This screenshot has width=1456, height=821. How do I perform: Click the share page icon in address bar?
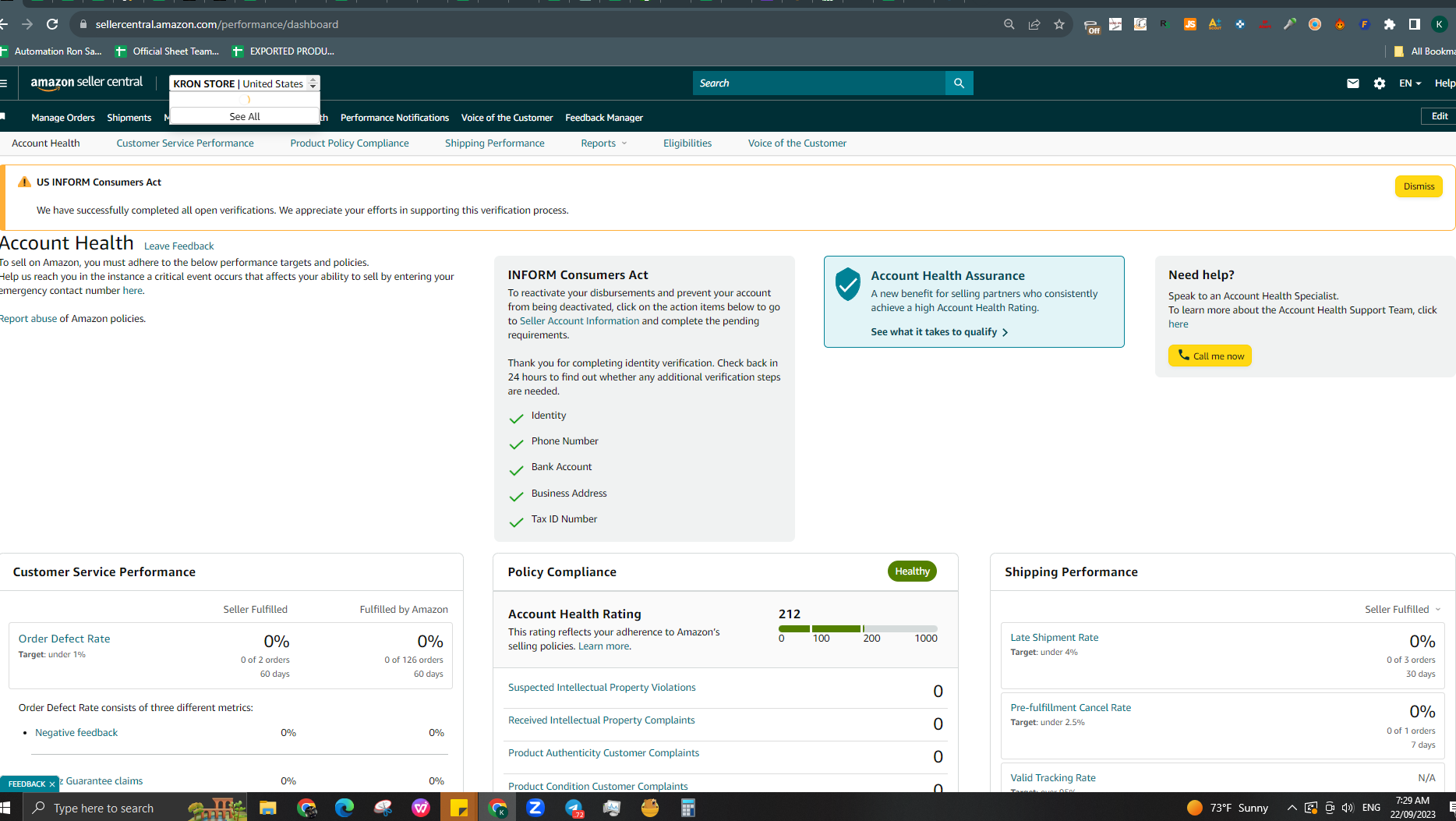click(x=1034, y=24)
